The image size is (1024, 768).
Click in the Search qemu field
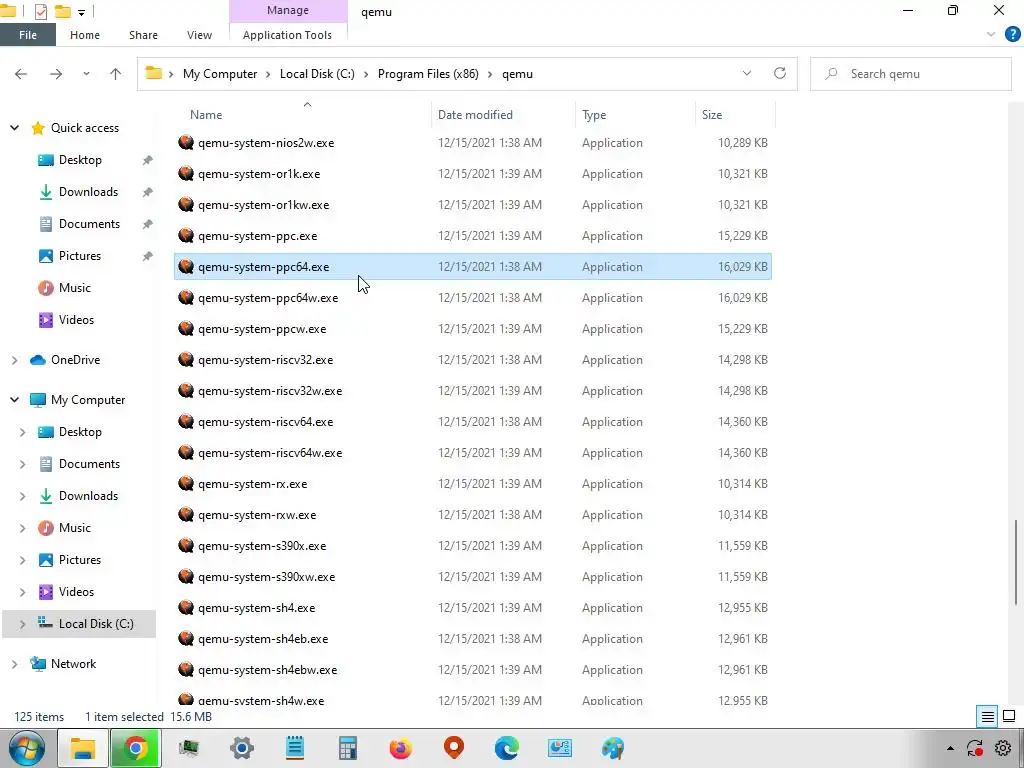pyautogui.click(x=910, y=74)
